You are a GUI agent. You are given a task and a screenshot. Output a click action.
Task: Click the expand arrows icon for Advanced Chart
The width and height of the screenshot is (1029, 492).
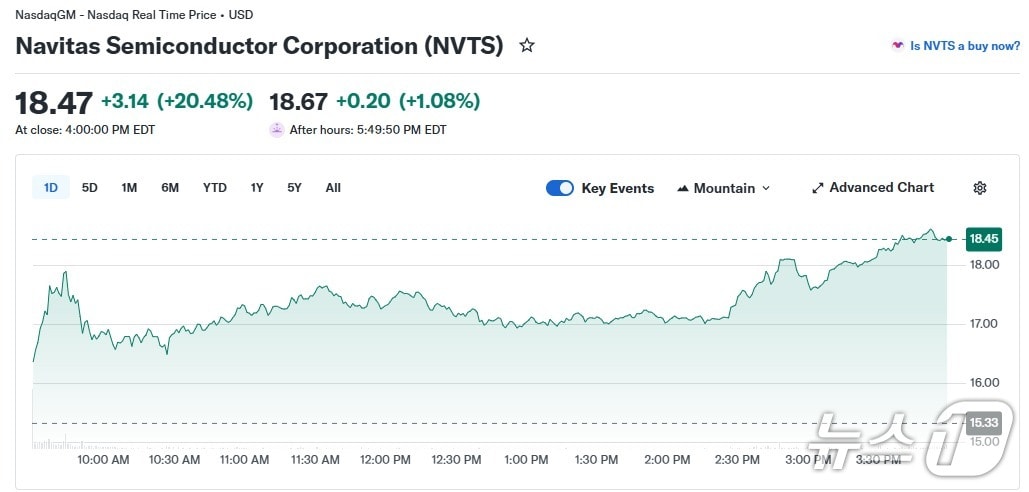tap(817, 188)
